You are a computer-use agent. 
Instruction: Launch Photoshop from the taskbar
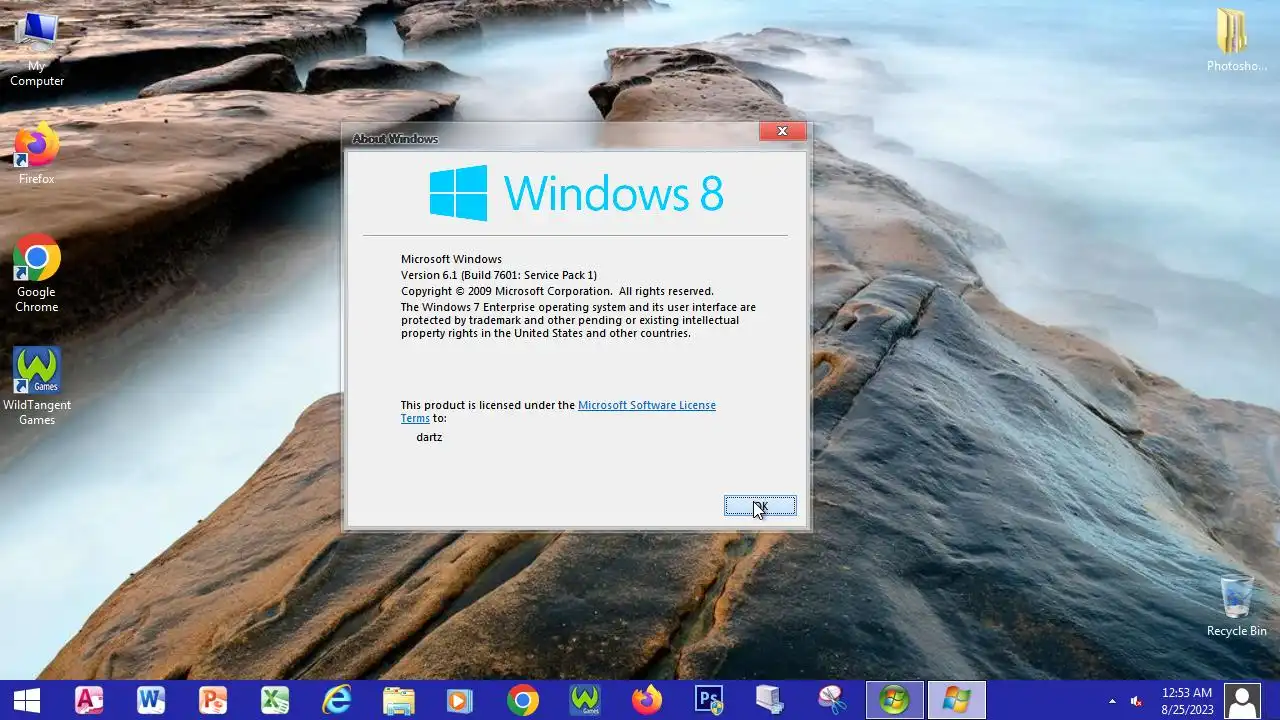[709, 700]
